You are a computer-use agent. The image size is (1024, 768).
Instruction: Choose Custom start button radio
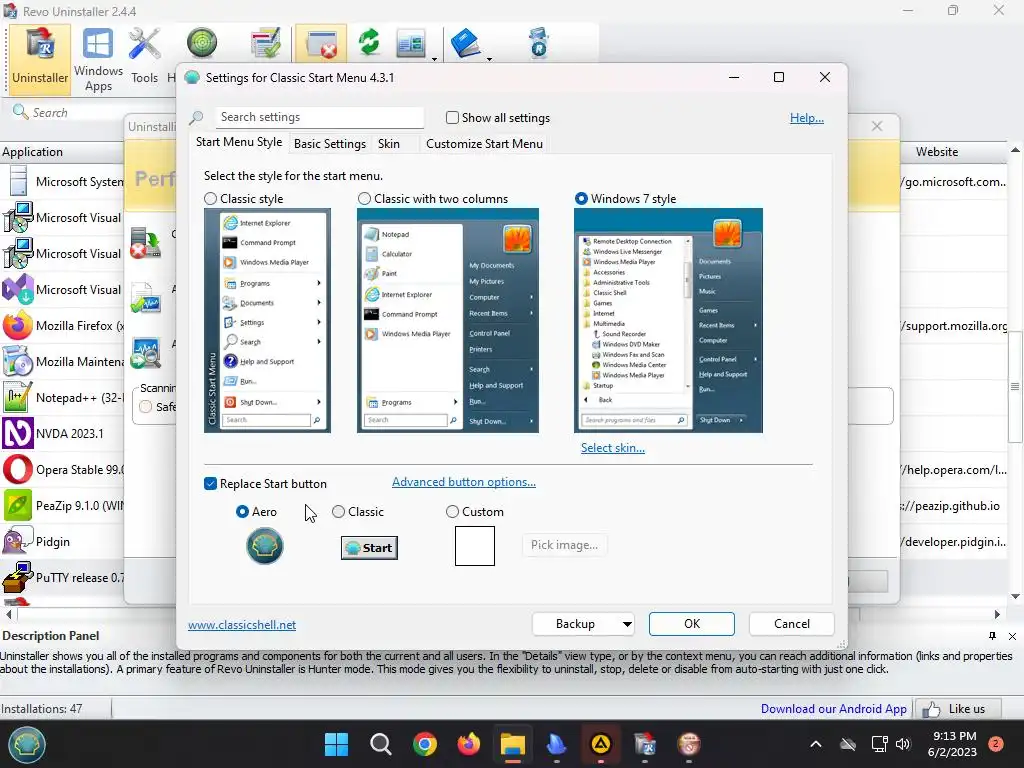[452, 511]
